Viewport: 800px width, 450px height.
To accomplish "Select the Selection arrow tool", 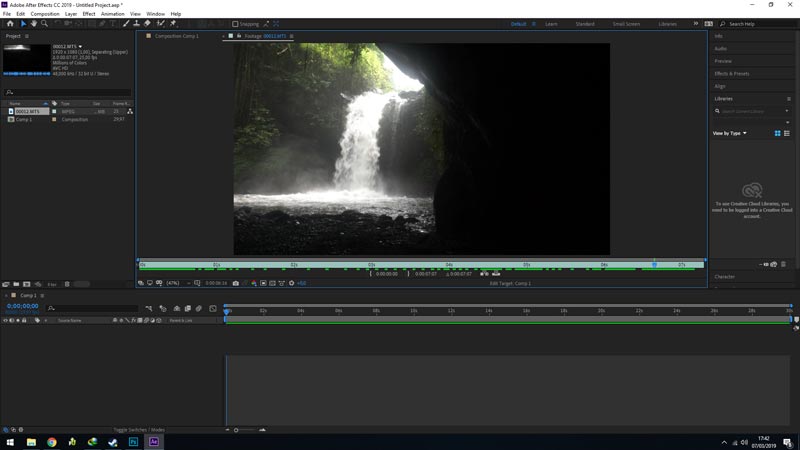I will tap(23, 23).
